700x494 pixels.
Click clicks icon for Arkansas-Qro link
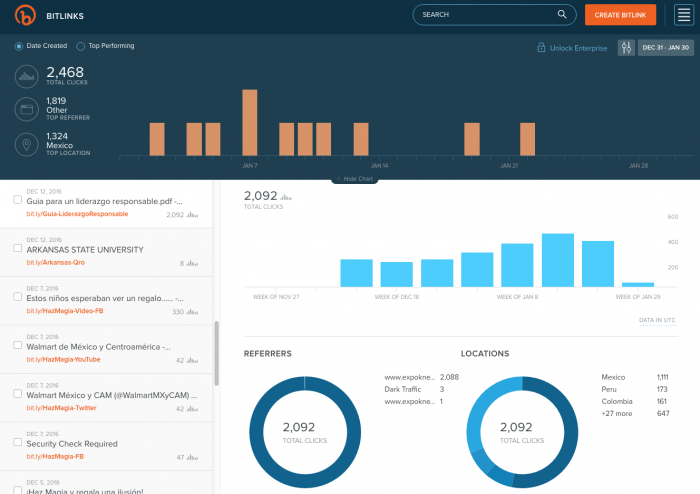point(192,263)
